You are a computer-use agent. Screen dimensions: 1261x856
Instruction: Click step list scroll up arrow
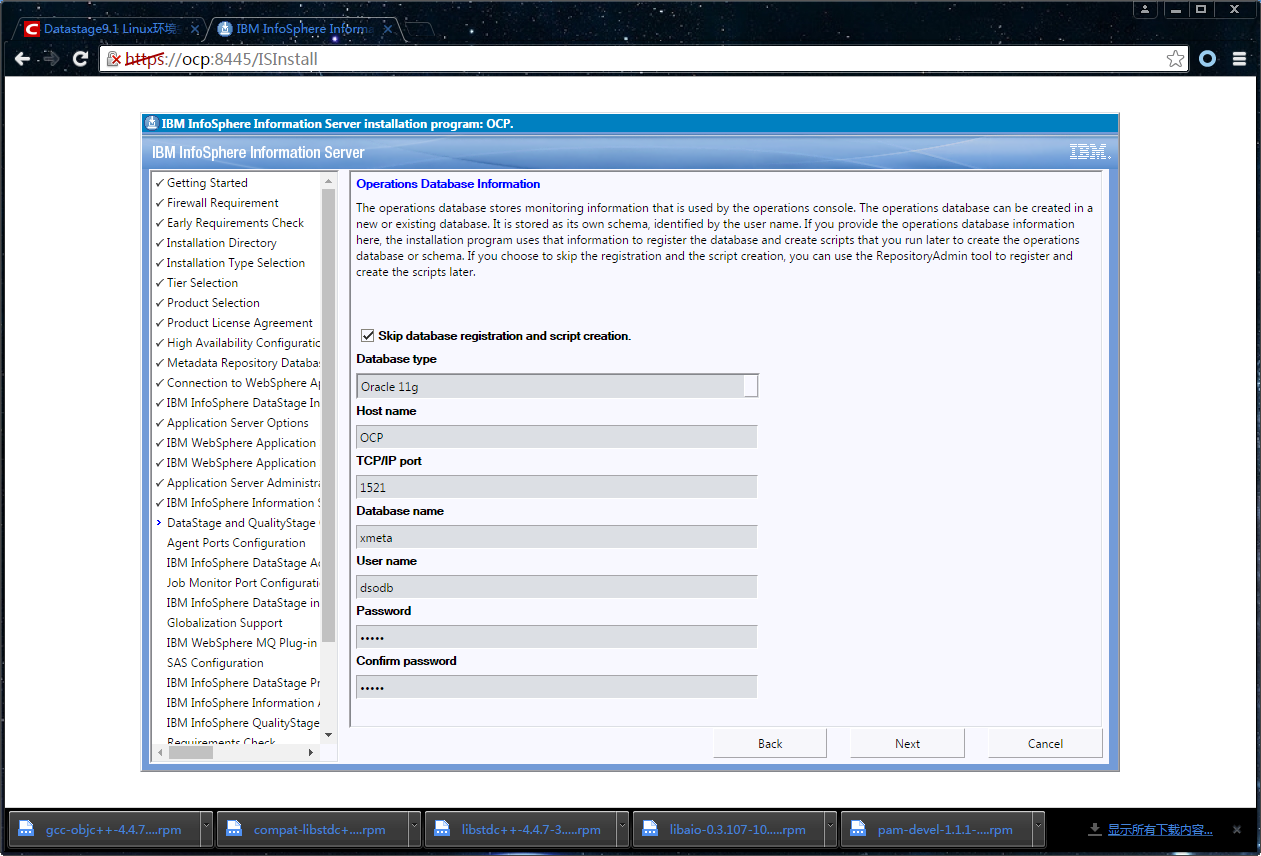[x=329, y=180]
